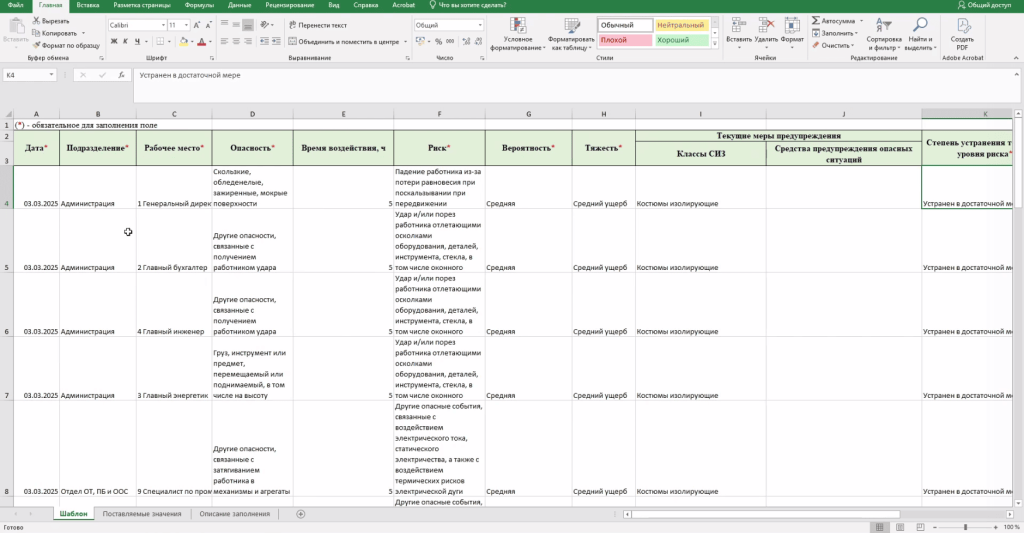Click the text orientation icon
This screenshot has height=533, width=1024.
264,25
